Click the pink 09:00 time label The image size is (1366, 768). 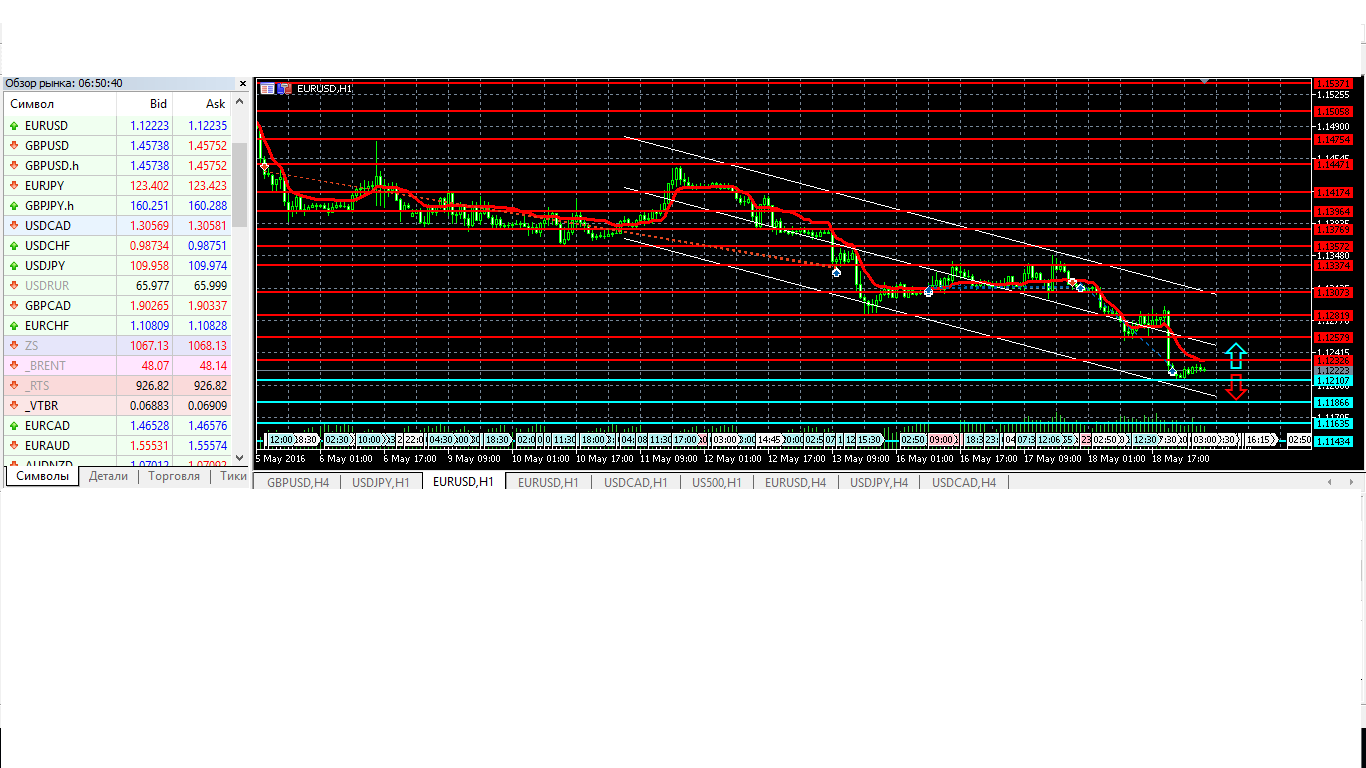coord(941,439)
